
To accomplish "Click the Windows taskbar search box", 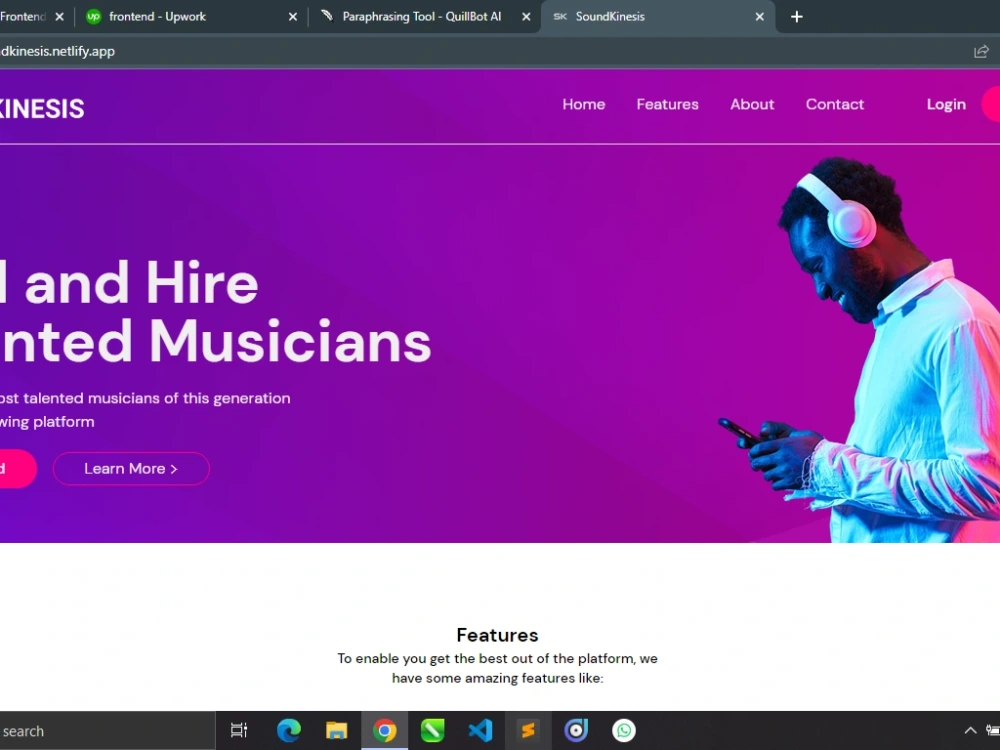I will pos(107,731).
